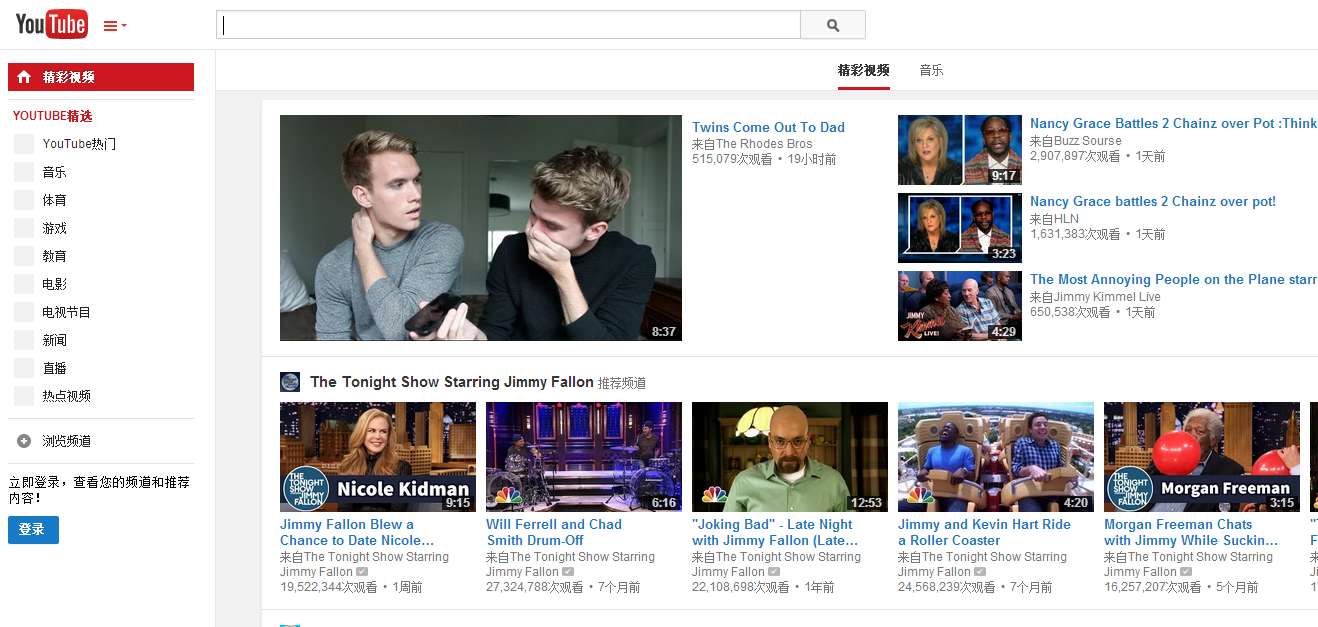Open 游戏 category in sidebar

54,228
